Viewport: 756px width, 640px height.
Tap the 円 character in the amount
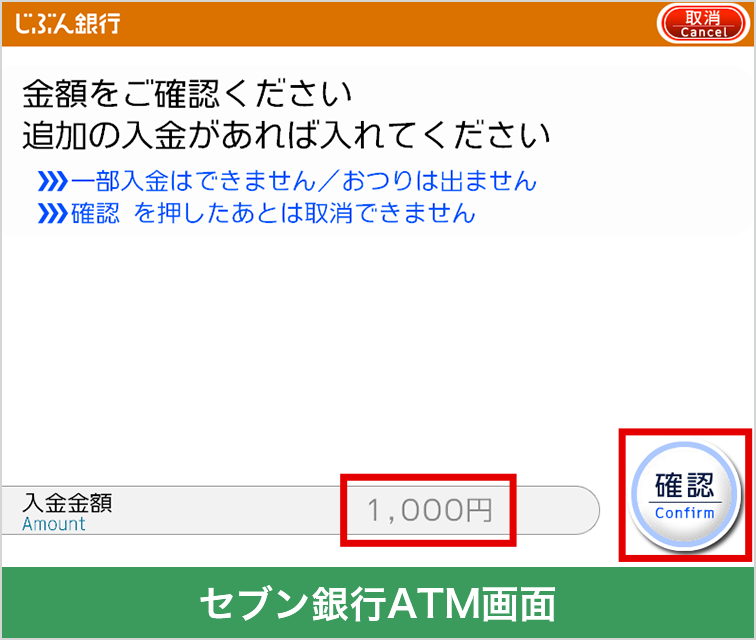(479, 510)
